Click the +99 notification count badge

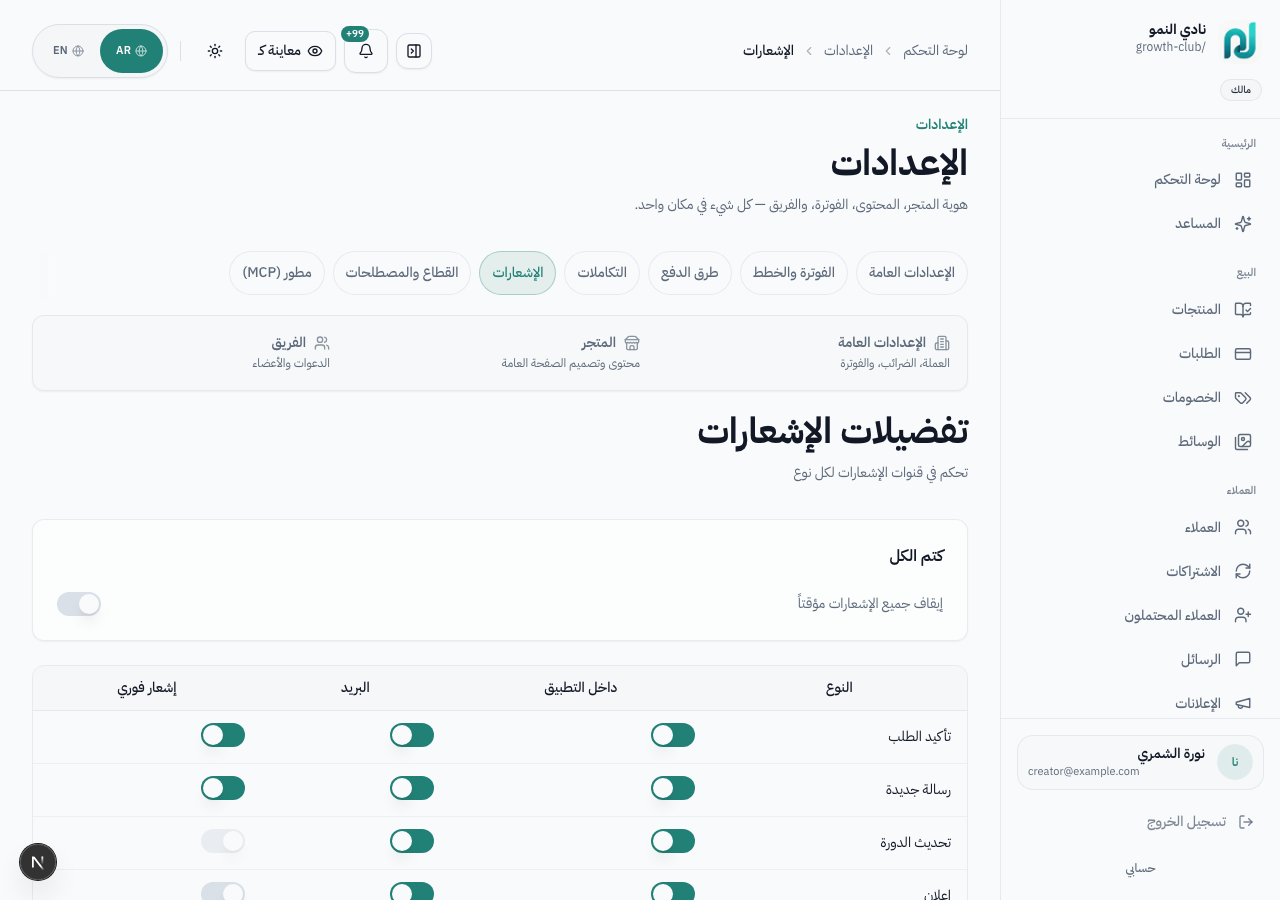point(355,34)
